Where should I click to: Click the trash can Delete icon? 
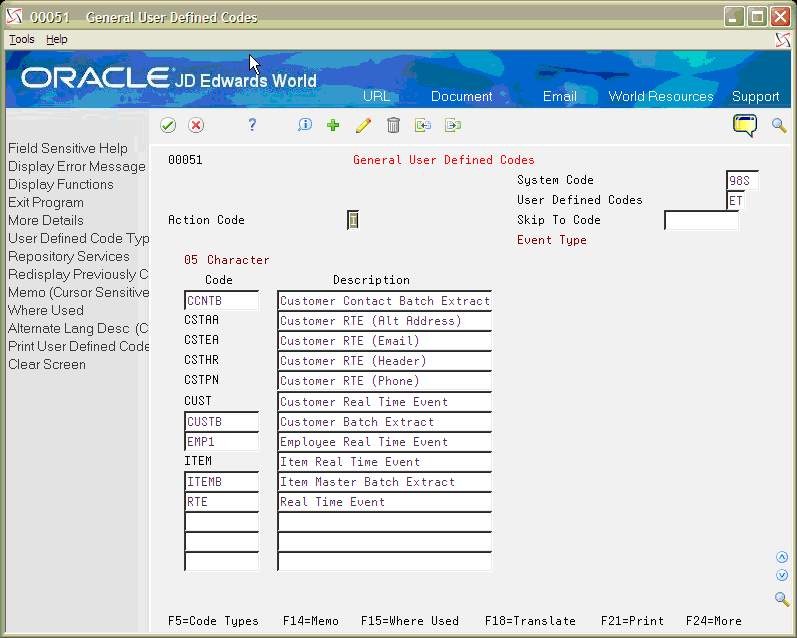pos(393,125)
